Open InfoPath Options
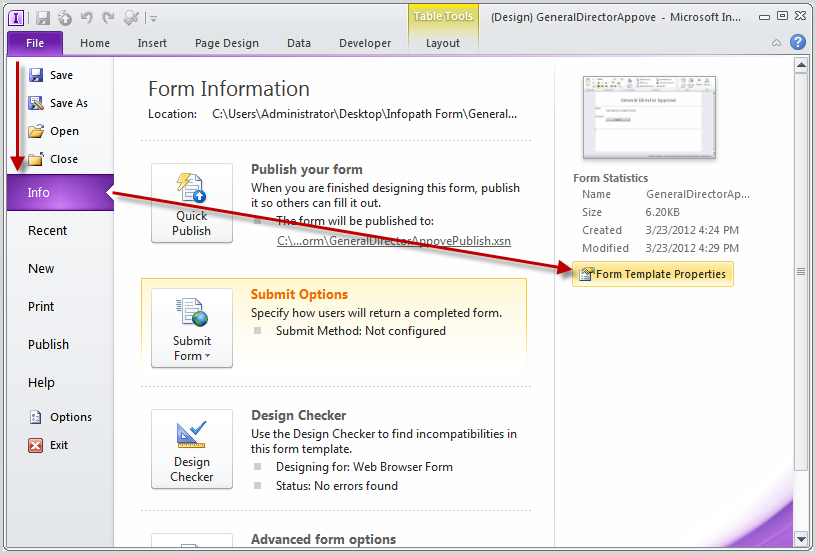Viewport: 816px width, 554px height. pos(60,417)
